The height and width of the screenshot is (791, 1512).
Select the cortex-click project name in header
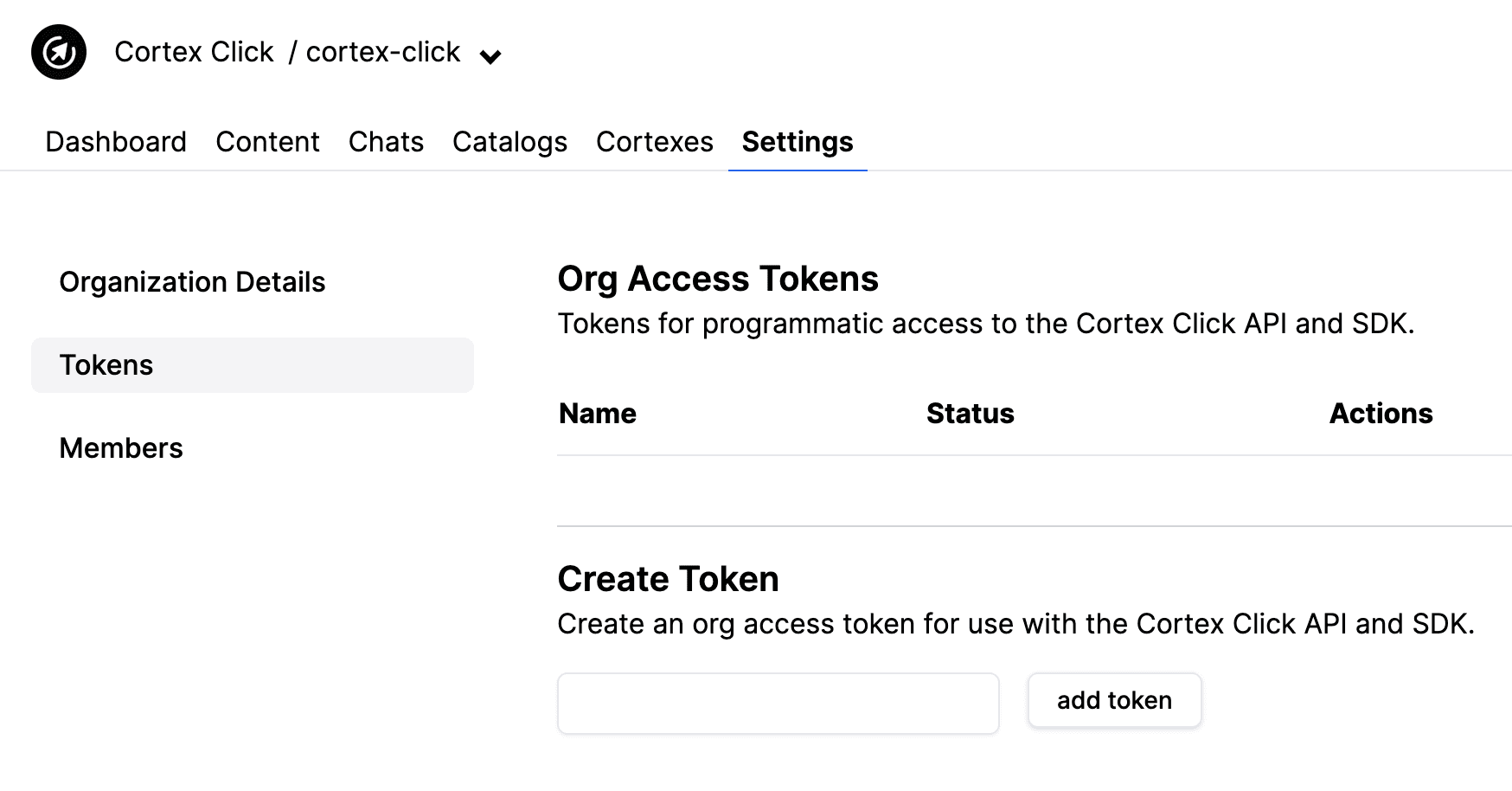pyautogui.click(x=383, y=52)
